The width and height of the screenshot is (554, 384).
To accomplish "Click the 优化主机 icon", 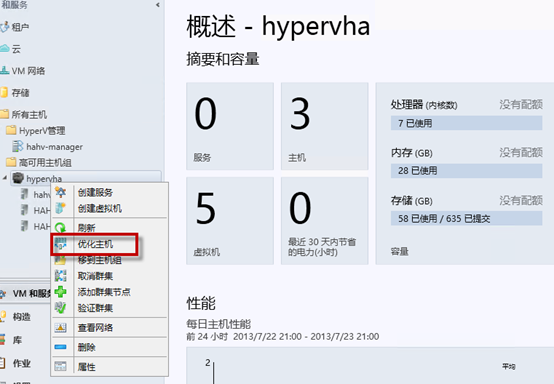I will click(60, 244).
